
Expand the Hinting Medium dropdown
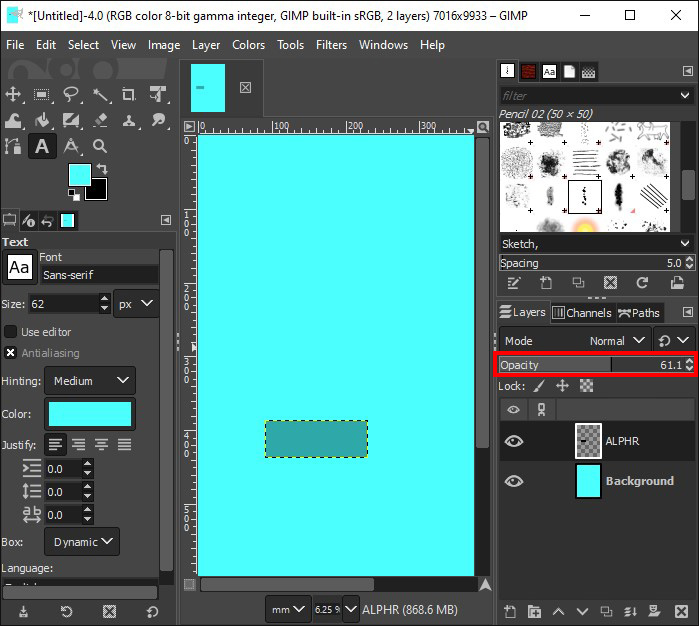(x=90, y=381)
